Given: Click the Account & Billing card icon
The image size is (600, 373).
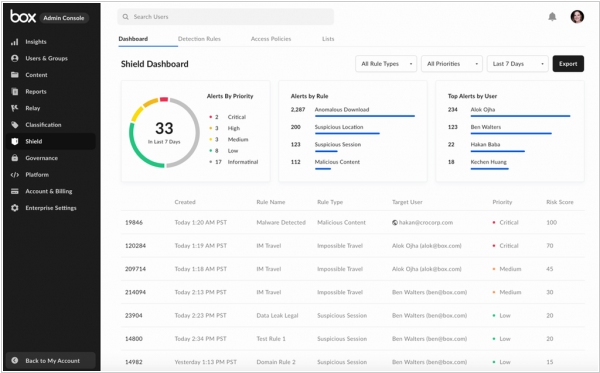Looking at the screenshot, I should click(15, 191).
